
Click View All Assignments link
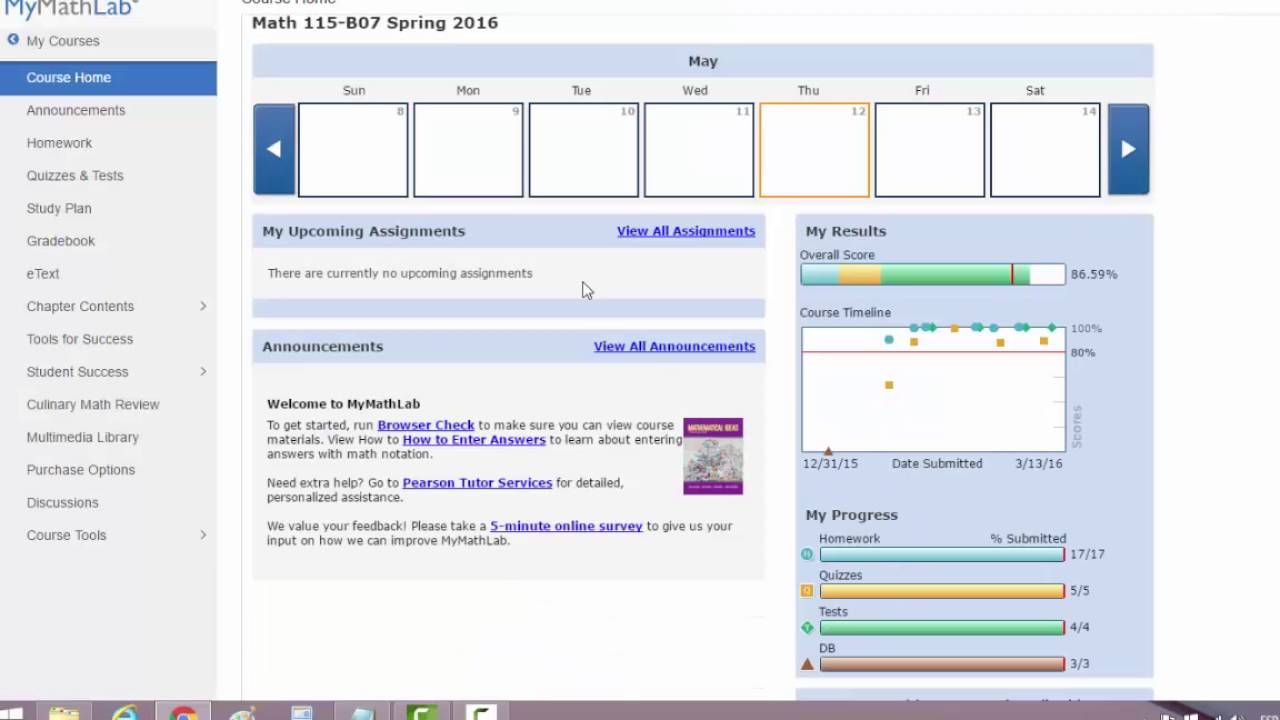[686, 231]
